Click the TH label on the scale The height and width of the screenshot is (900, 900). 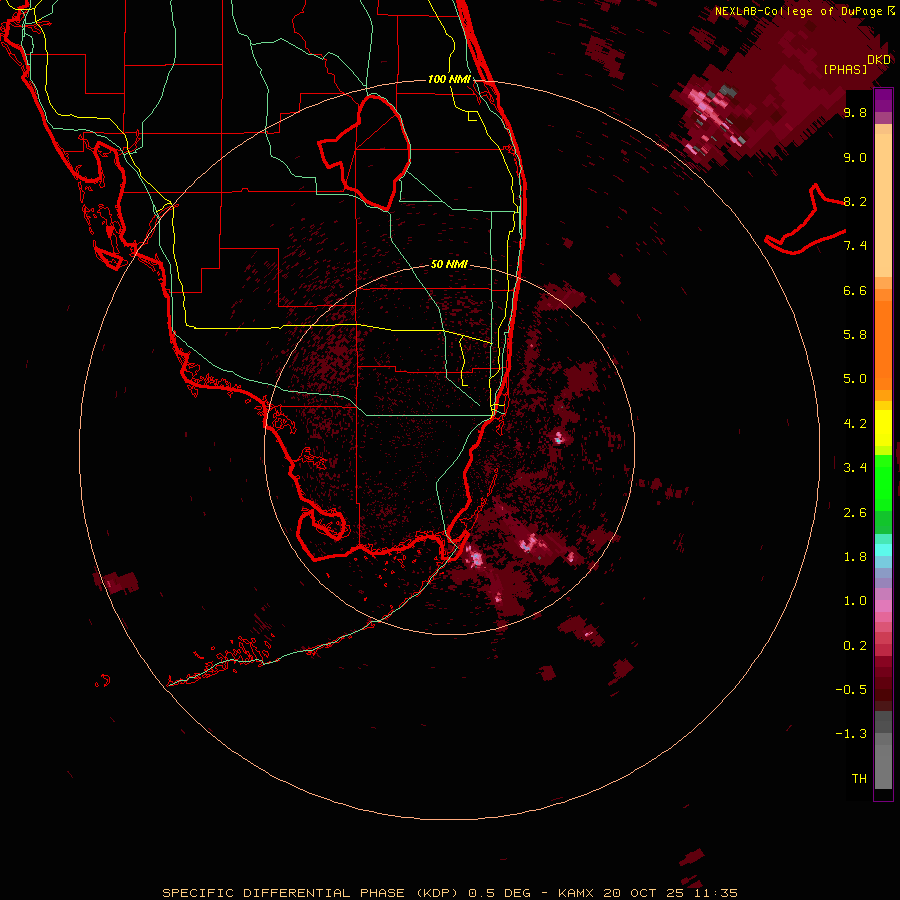(859, 779)
